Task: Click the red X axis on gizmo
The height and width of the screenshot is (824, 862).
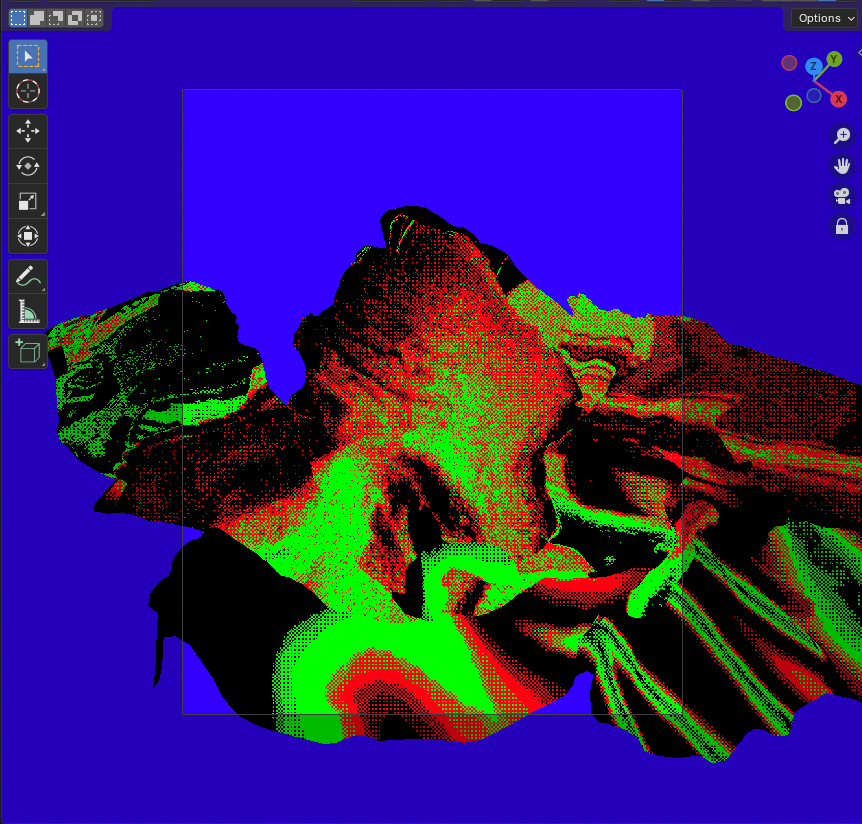Action: click(x=838, y=99)
